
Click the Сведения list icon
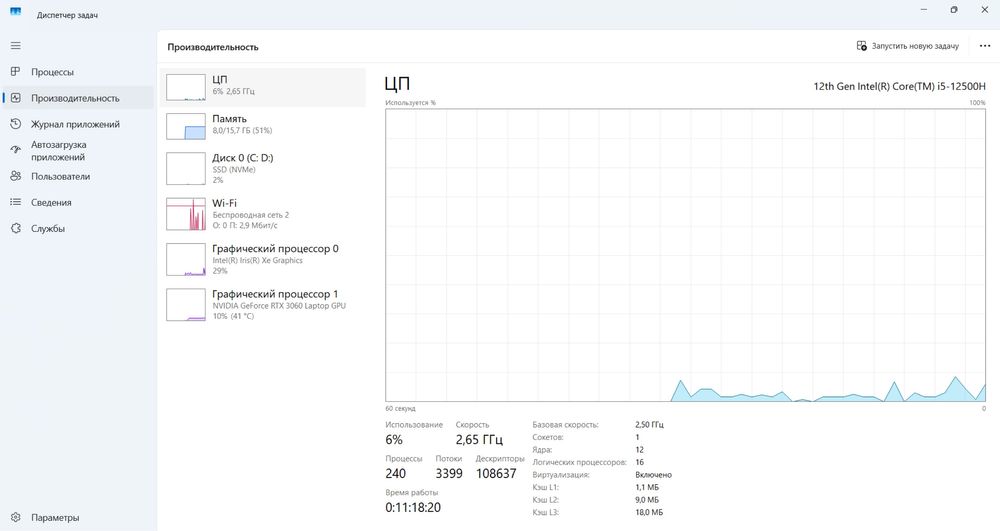click(x=15, y=202)
